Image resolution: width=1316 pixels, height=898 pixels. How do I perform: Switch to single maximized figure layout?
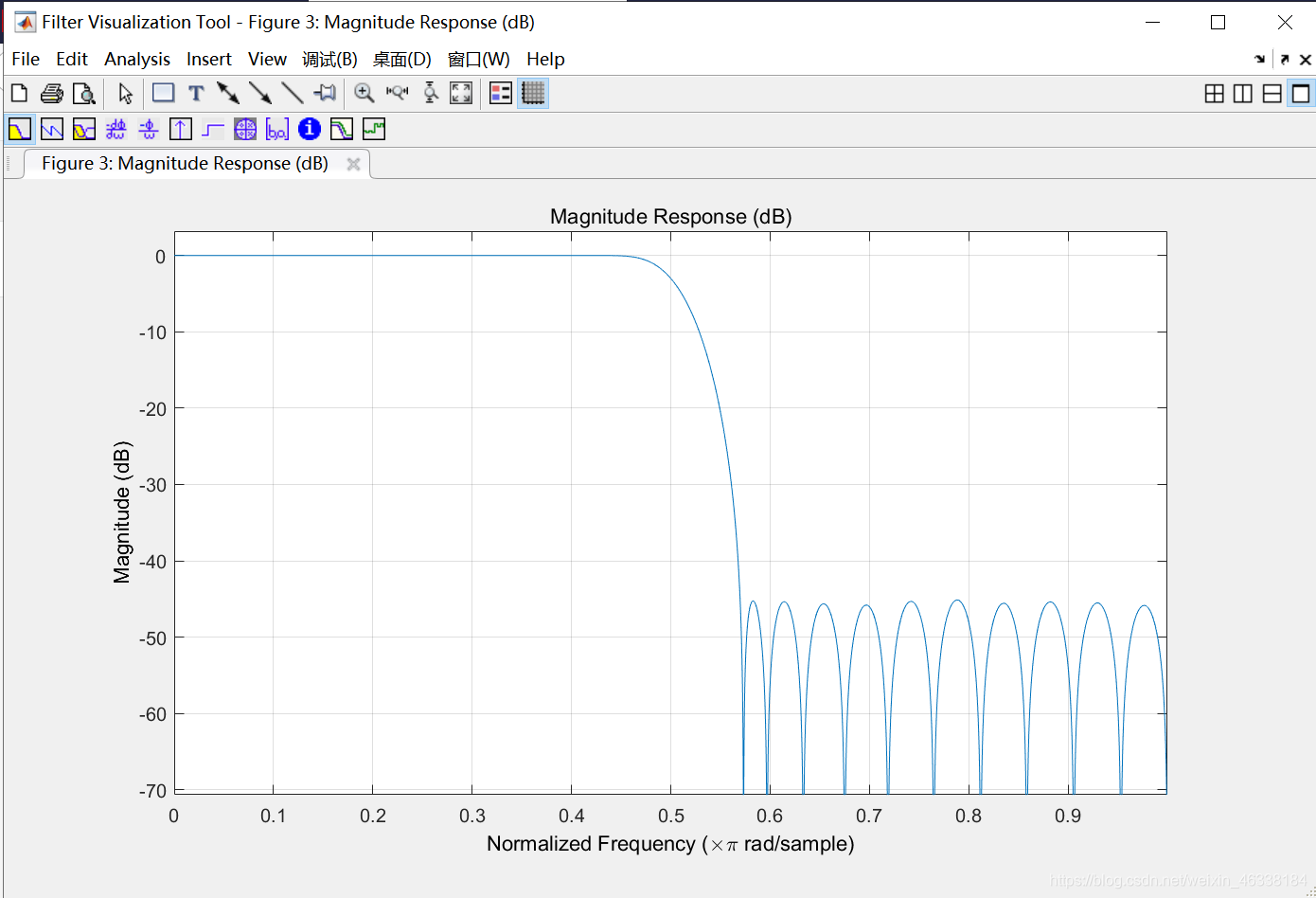tap(1301, 93)
